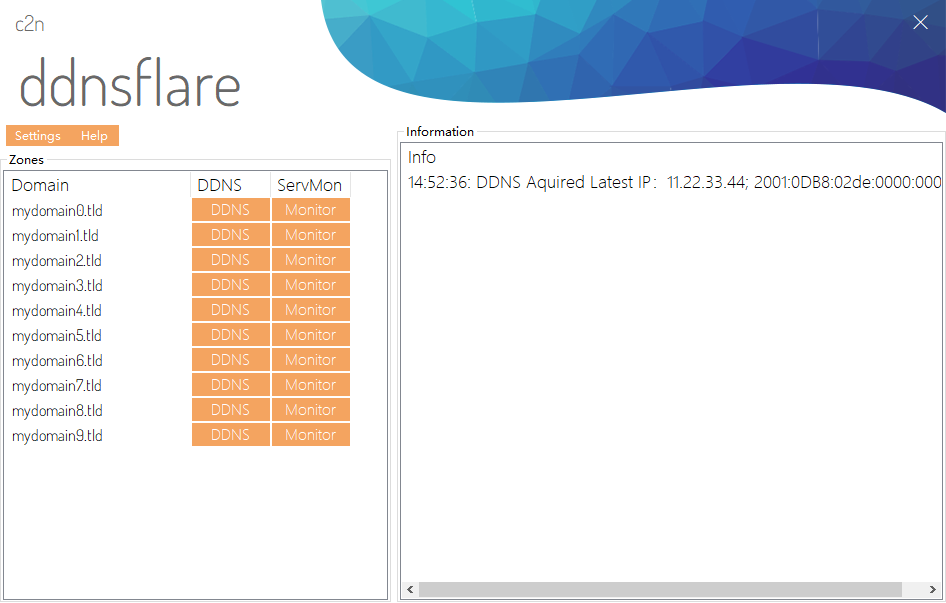
Task: Click the DDNS button for mydomain2.tld
Action: [230, 260]
